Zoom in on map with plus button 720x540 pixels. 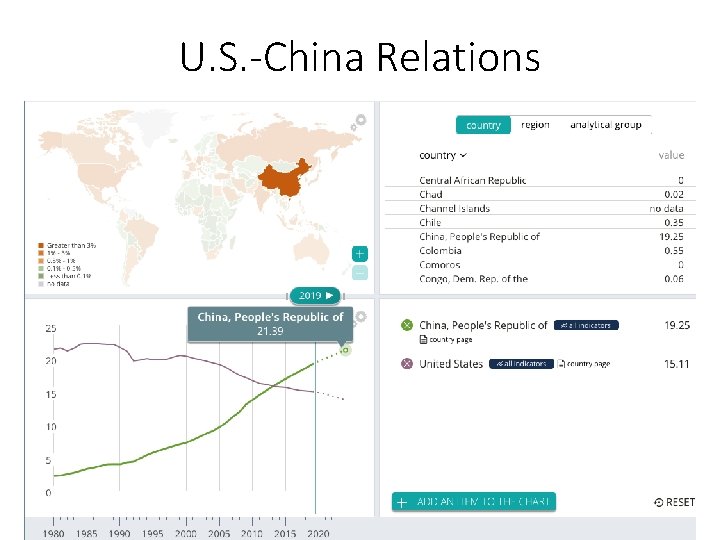point(360,254)
